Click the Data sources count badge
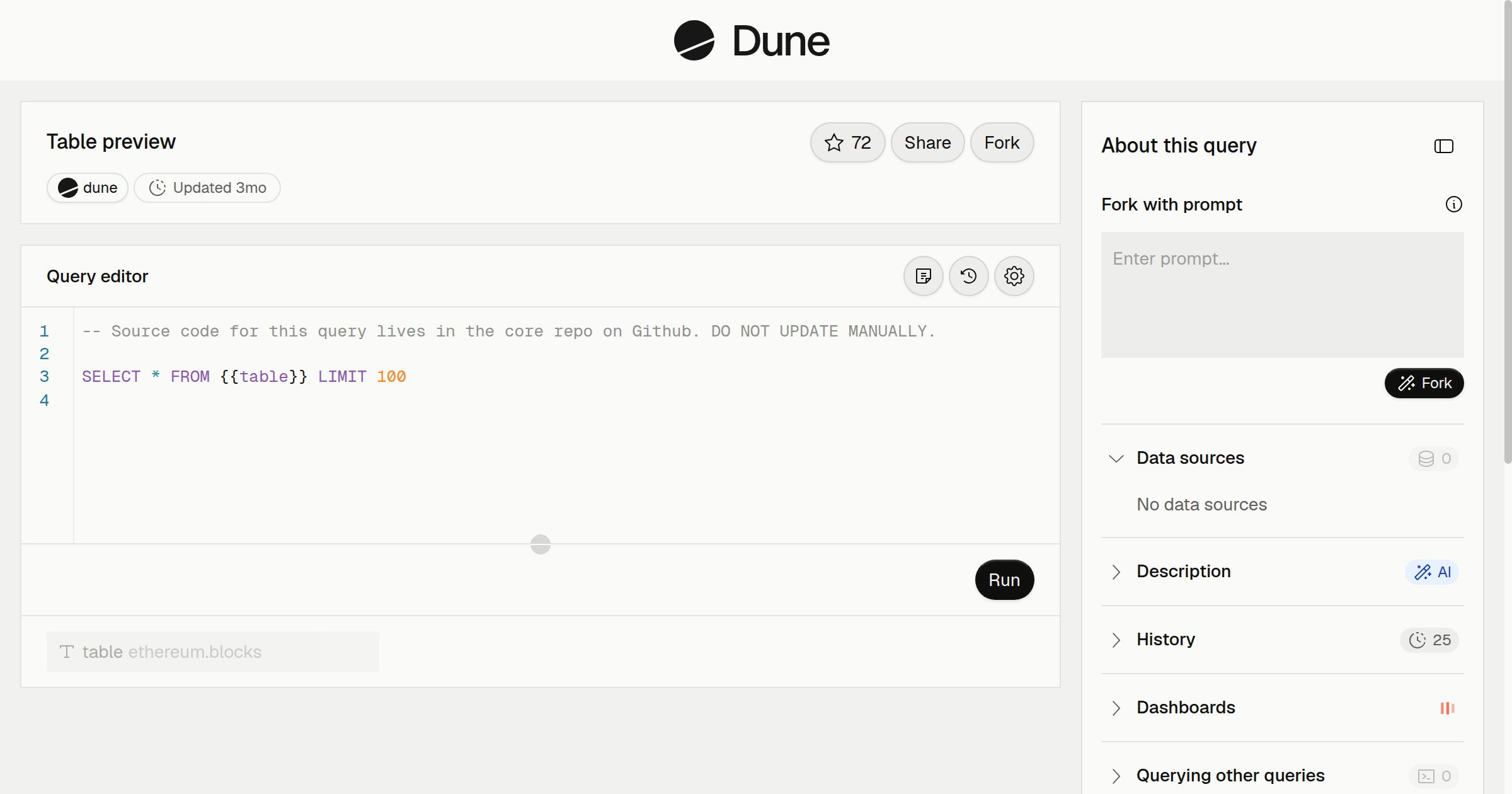 click(1434, 459)
